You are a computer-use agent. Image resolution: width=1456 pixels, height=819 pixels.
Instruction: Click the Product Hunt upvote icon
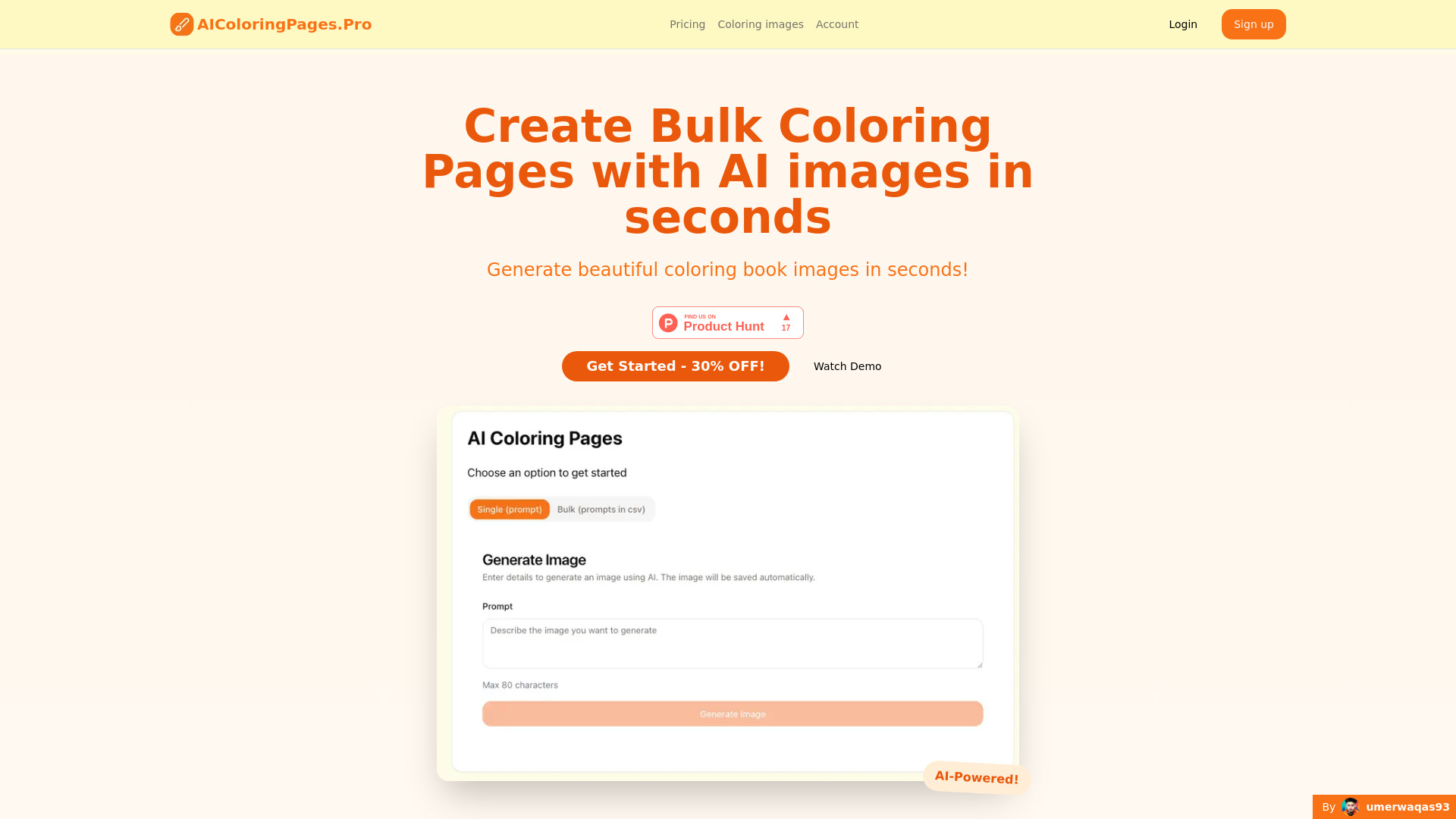(x=786, y=317)
